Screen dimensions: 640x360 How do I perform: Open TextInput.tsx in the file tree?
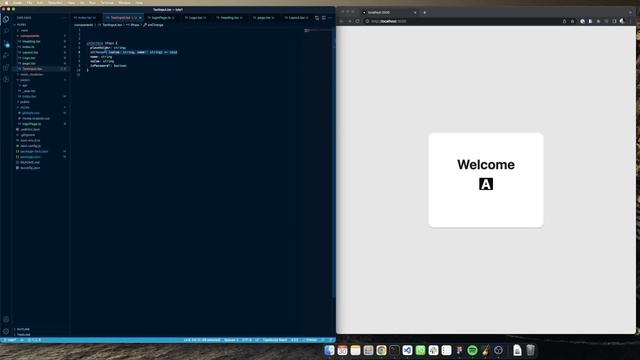32,69
